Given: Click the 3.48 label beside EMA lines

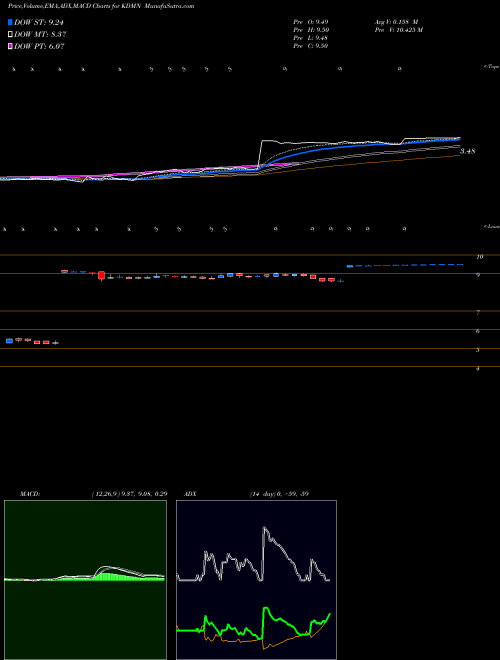Looking at the screenshot, I should click(x=467, y=151).
